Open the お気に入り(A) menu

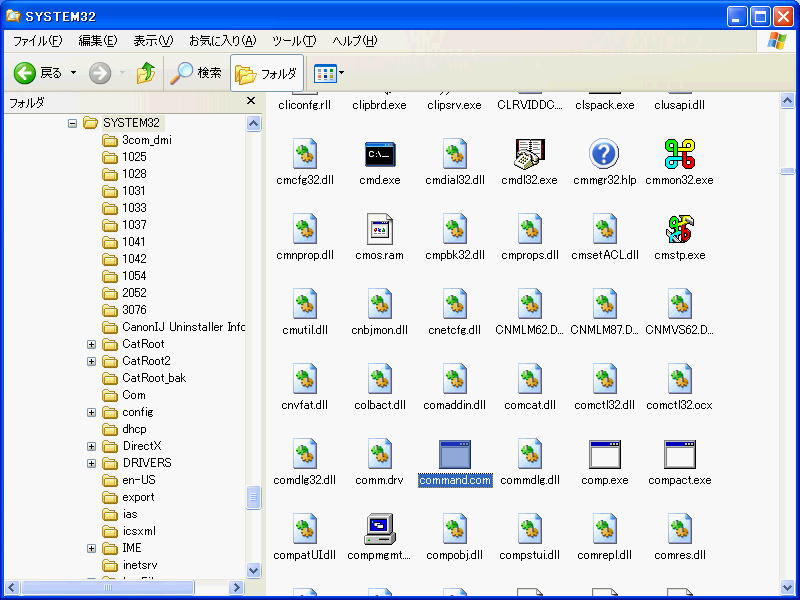click(x=222, y=41)
